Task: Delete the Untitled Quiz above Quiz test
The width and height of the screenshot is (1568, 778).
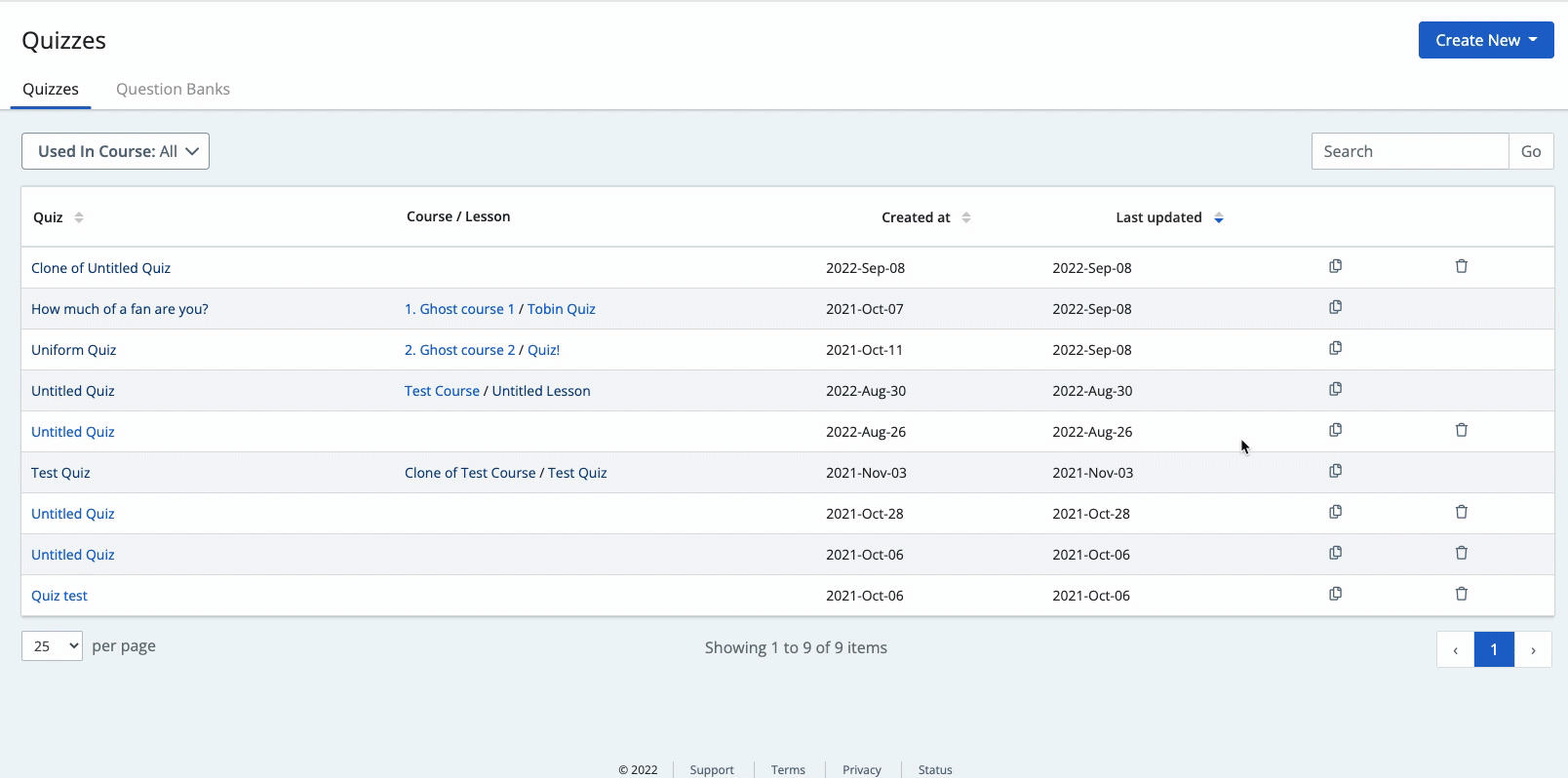Action: click(1461, 553)
